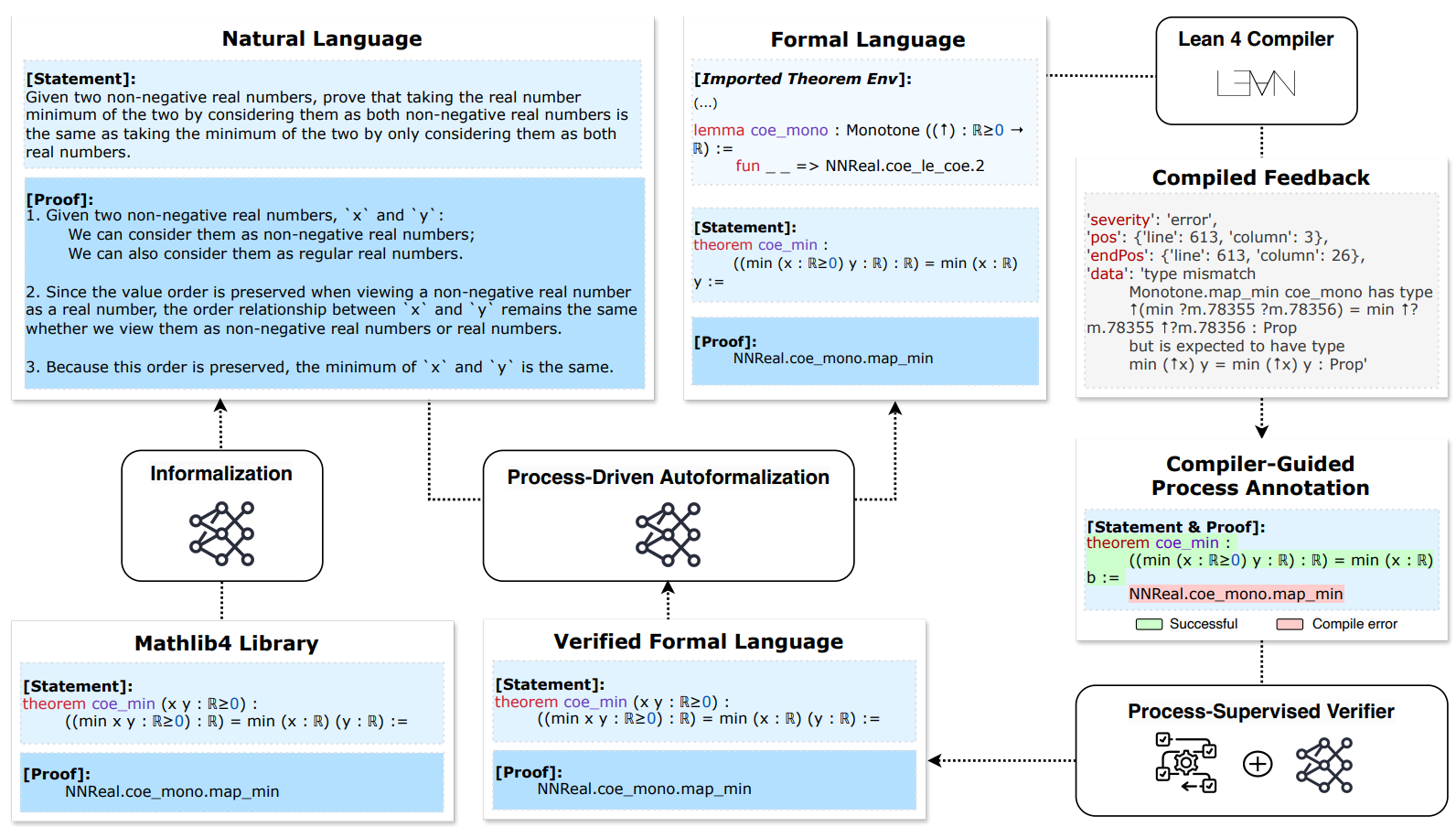Click the [Statement & Proof]: label
The width and height of the screenshot is (1456, 827).
[x=1175, y=527]
